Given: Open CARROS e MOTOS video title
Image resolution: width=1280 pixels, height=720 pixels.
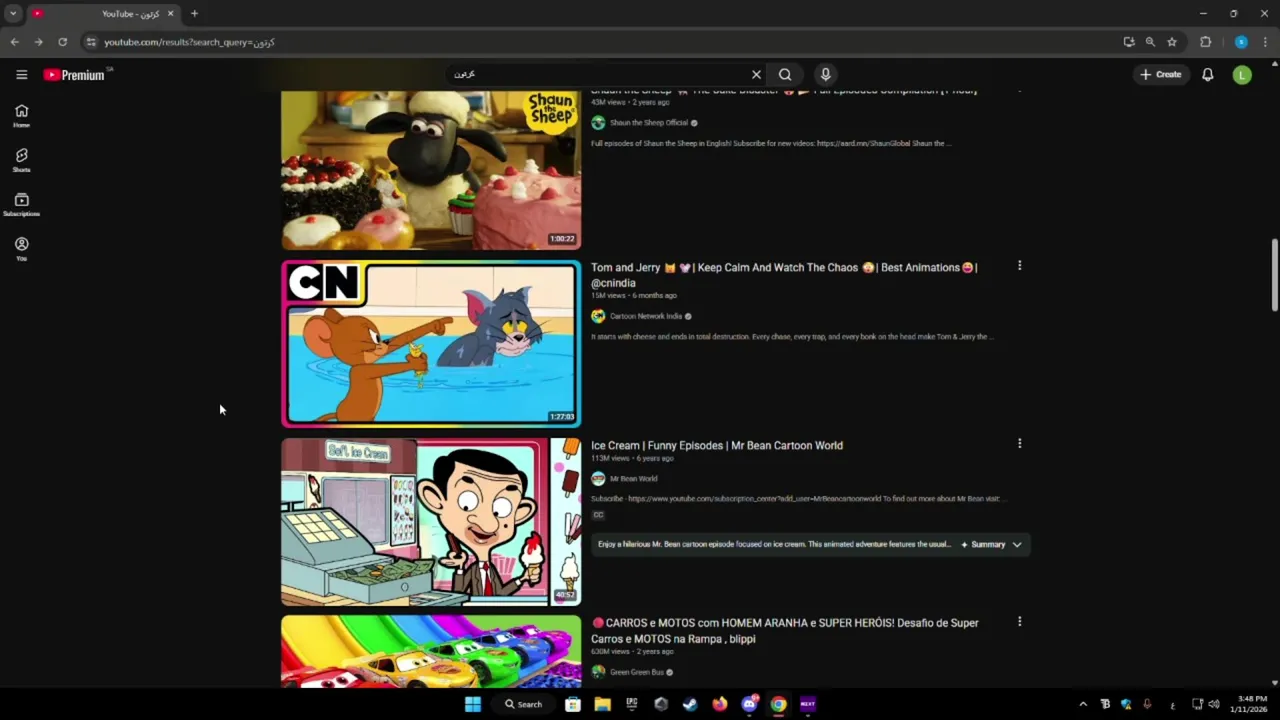Looking at the screenshot, I should click(785, 631).
